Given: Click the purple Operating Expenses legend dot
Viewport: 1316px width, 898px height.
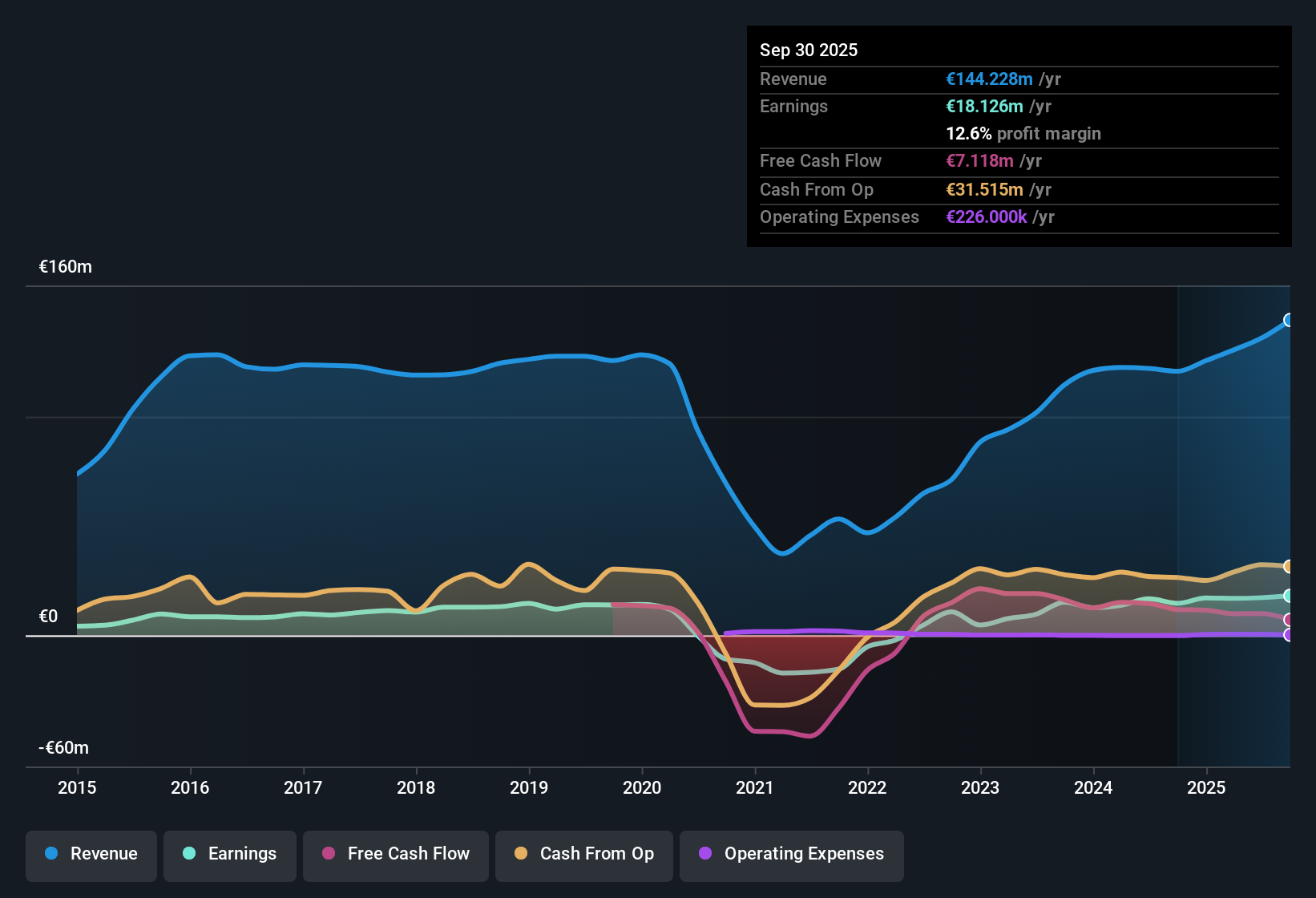Looking at the screenshot, I should pyautogui.click(x=704, y=854).
